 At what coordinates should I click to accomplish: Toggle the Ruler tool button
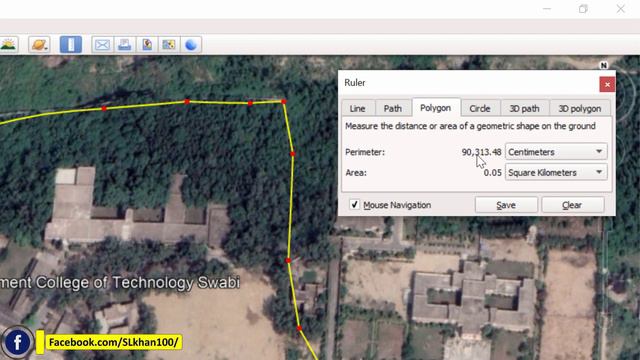point(71,44)
